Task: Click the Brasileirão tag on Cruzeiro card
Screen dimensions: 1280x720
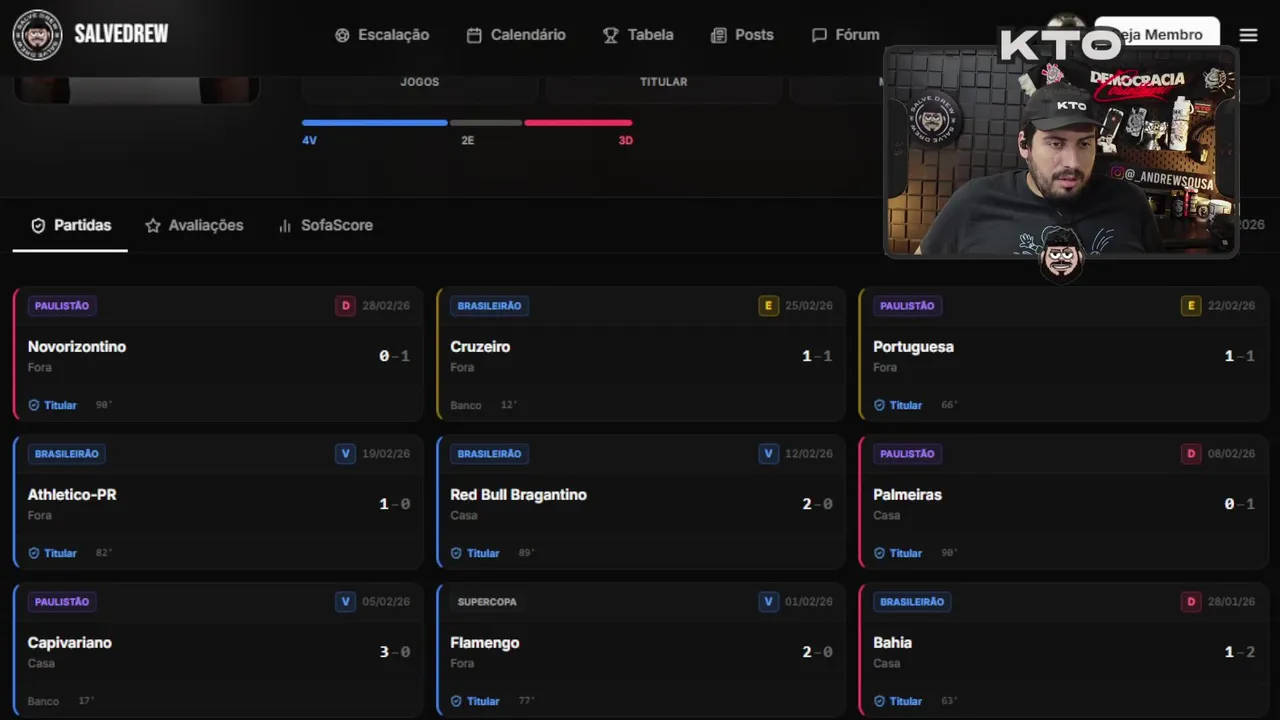Action: tap(490, 306)
